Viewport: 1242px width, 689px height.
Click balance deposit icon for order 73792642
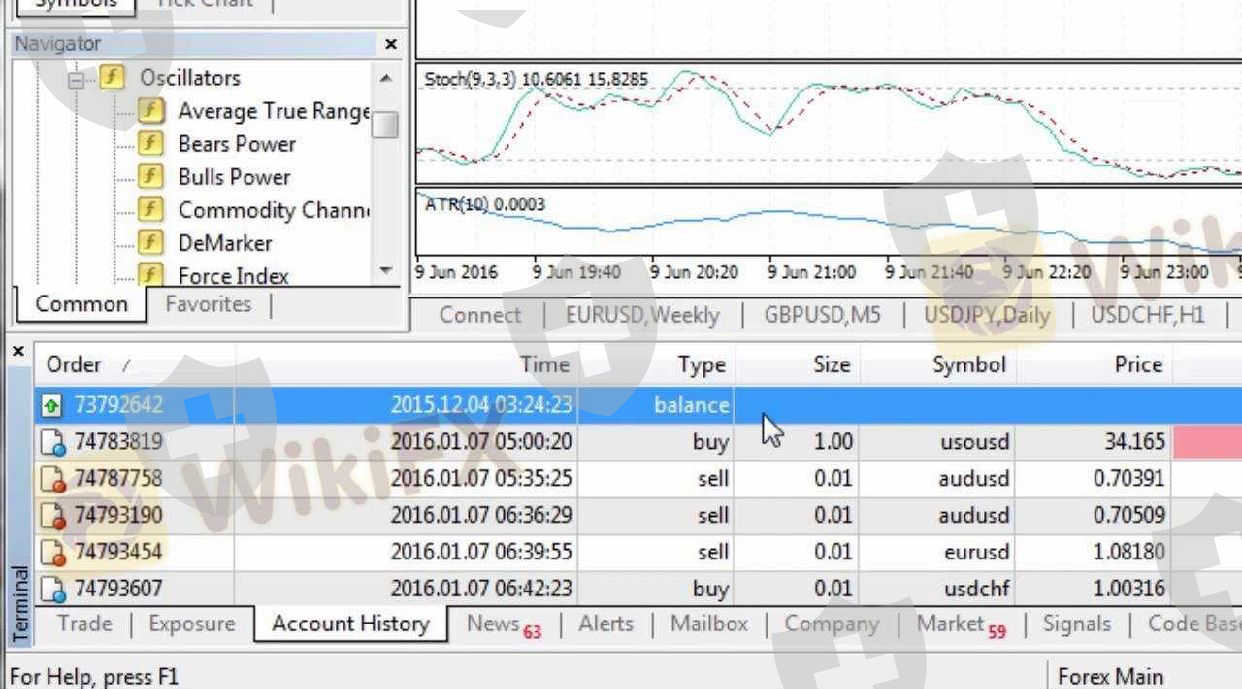[x=51, y=406]
